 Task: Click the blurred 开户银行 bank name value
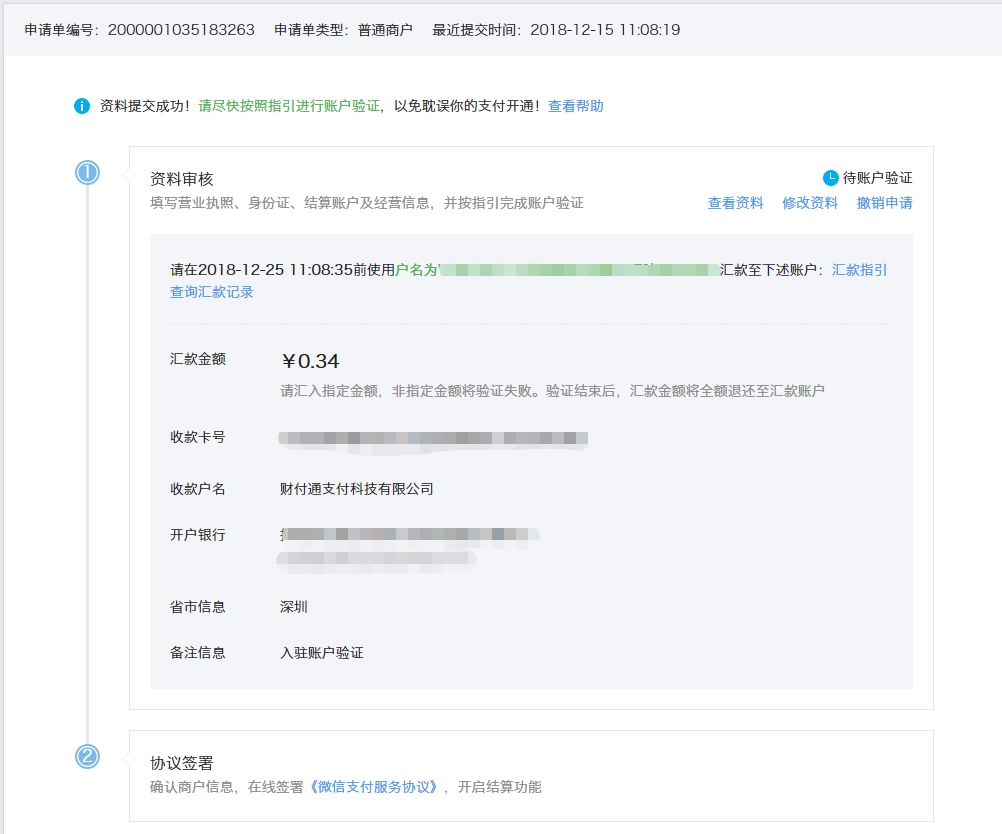point(409,549)
